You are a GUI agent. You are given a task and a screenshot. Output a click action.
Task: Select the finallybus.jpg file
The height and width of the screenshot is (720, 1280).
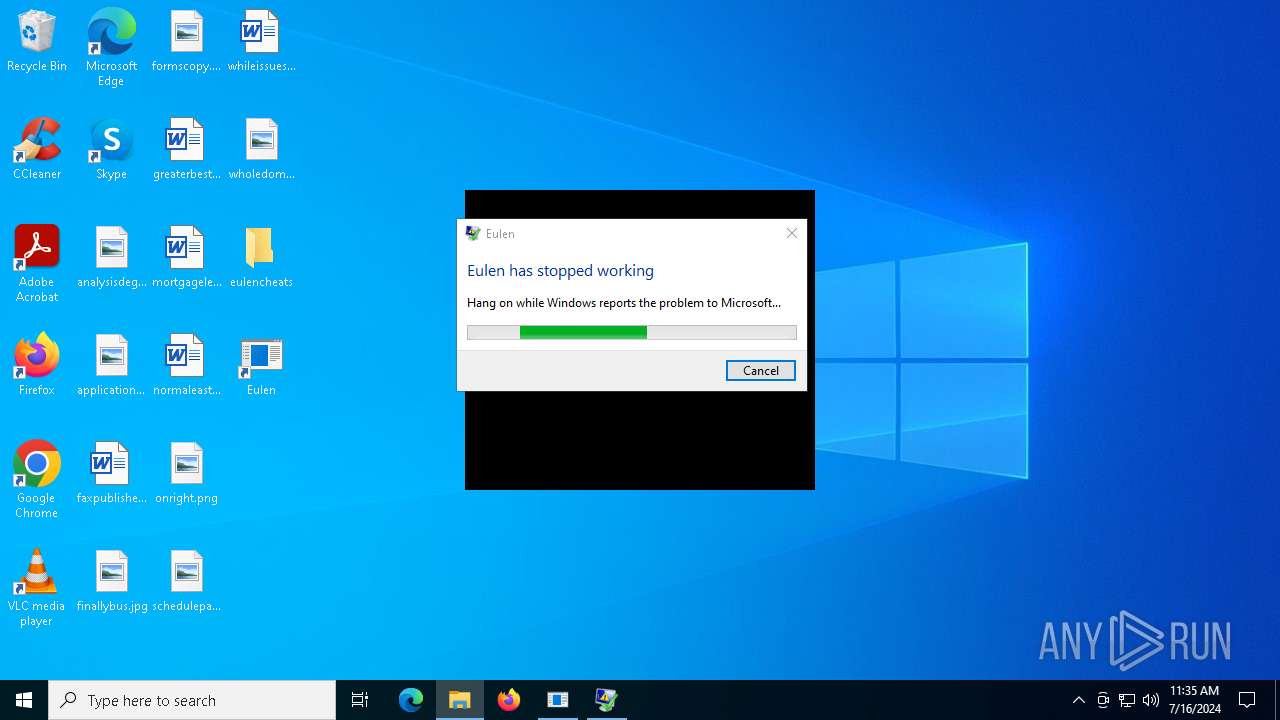tap(111, 582)
